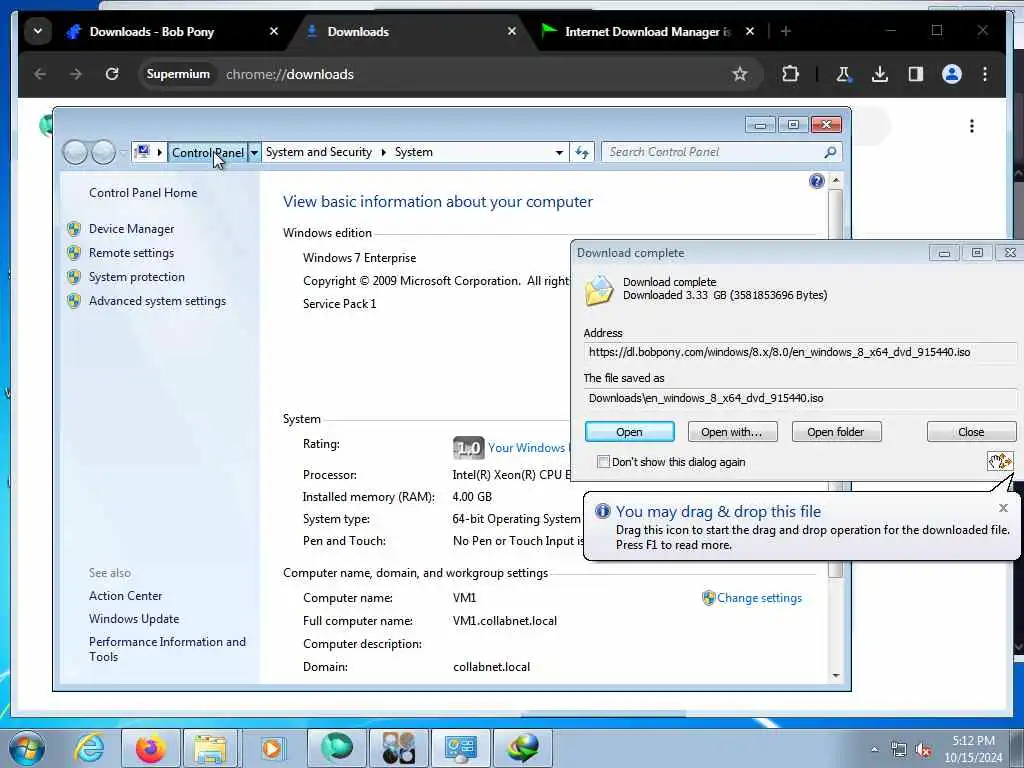The image size is (1024, 768).
Task: Open Control Panel help icon
Action: 816,181
